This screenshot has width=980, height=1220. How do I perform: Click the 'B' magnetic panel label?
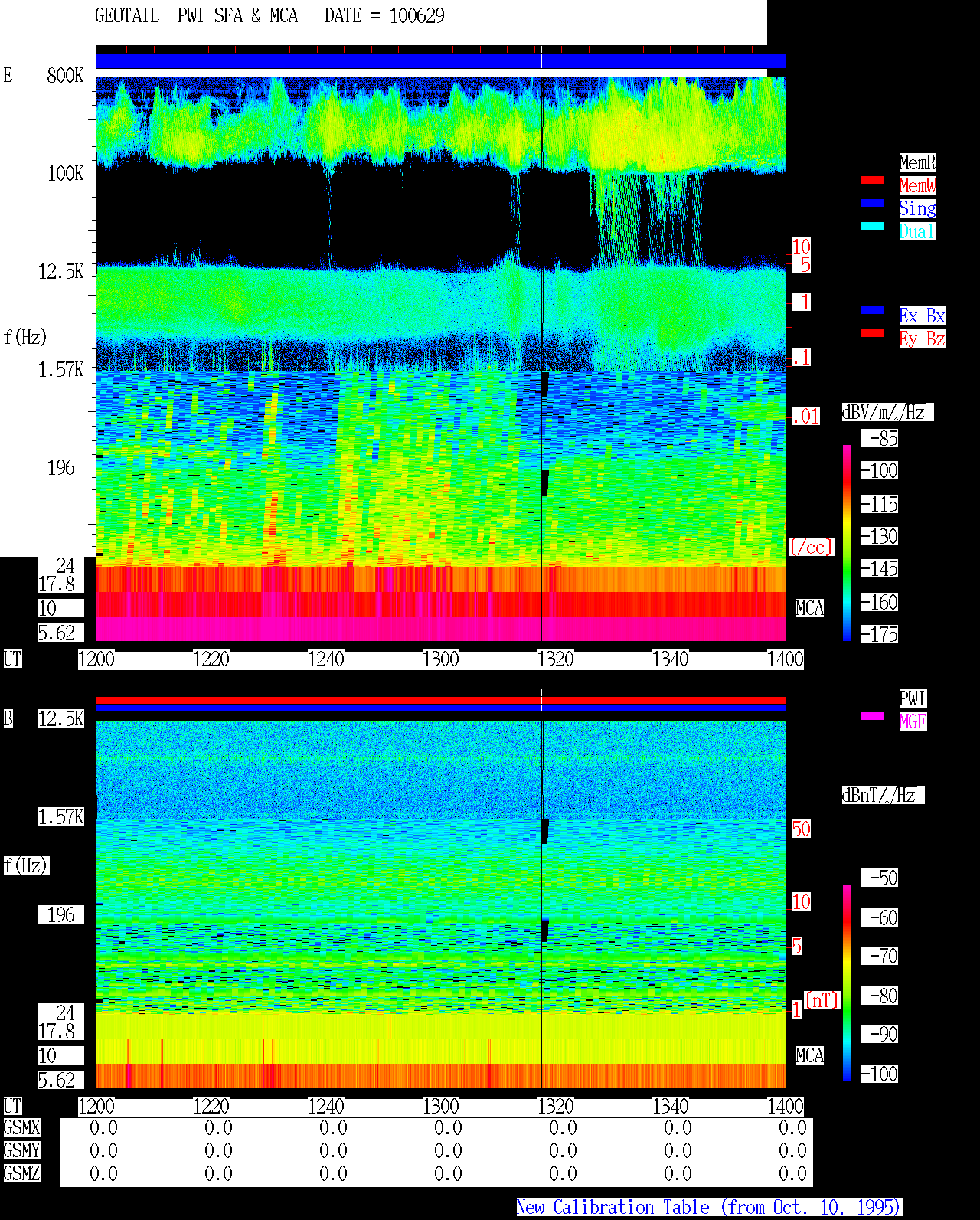(8, 719)
